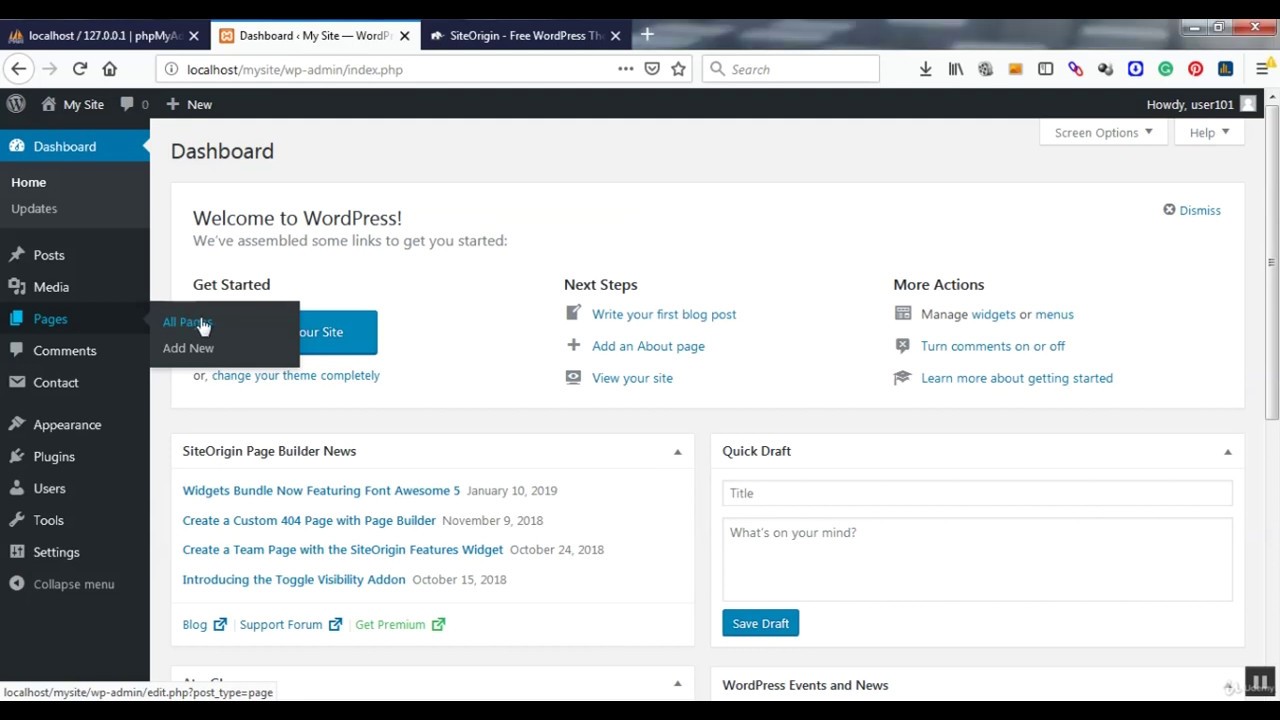Click the Pinterest extension icon
This screenshot has width=1280, height=720.
(x=1195, y=69)
